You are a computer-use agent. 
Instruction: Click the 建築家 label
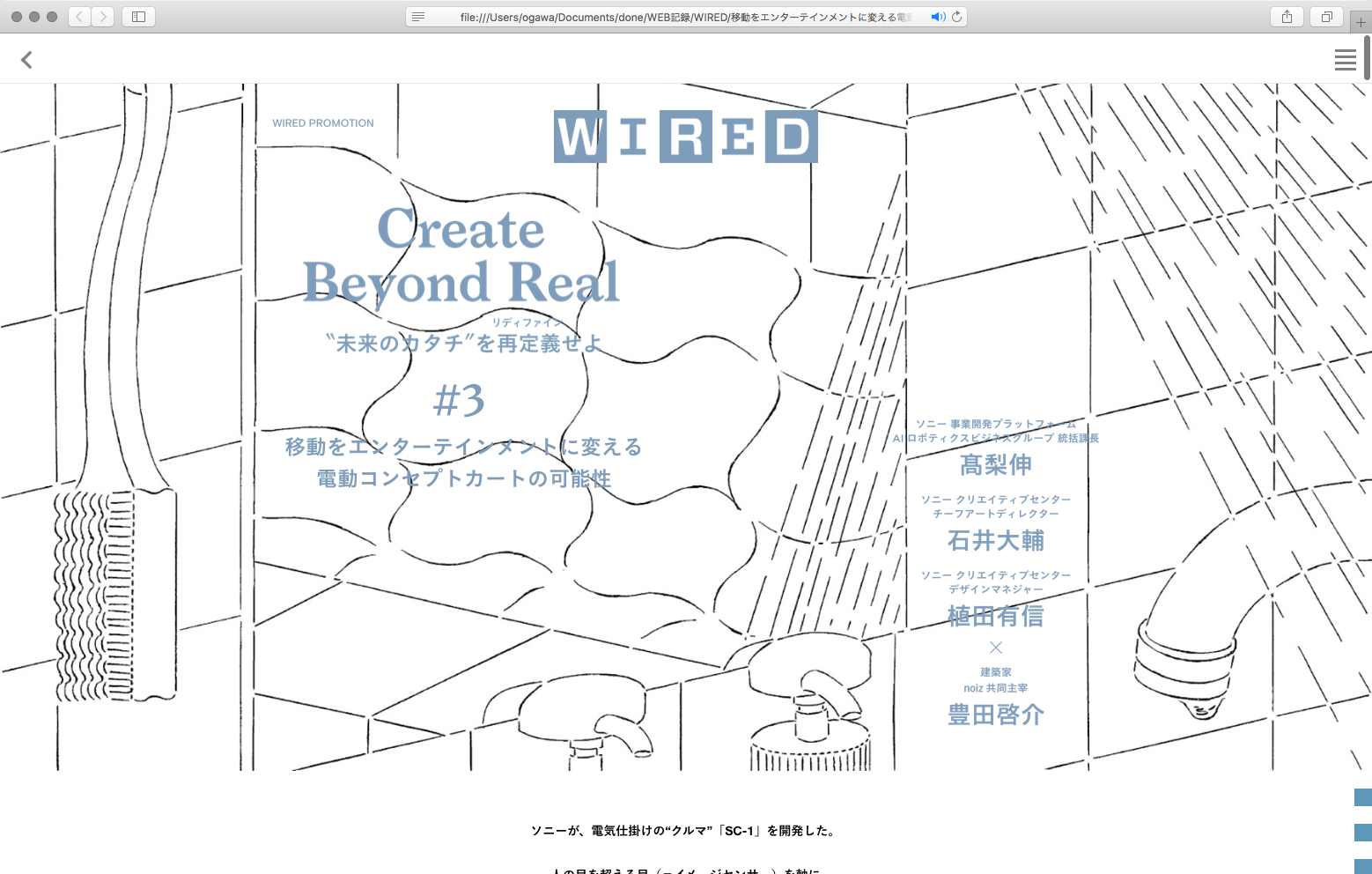coord(996,672)
